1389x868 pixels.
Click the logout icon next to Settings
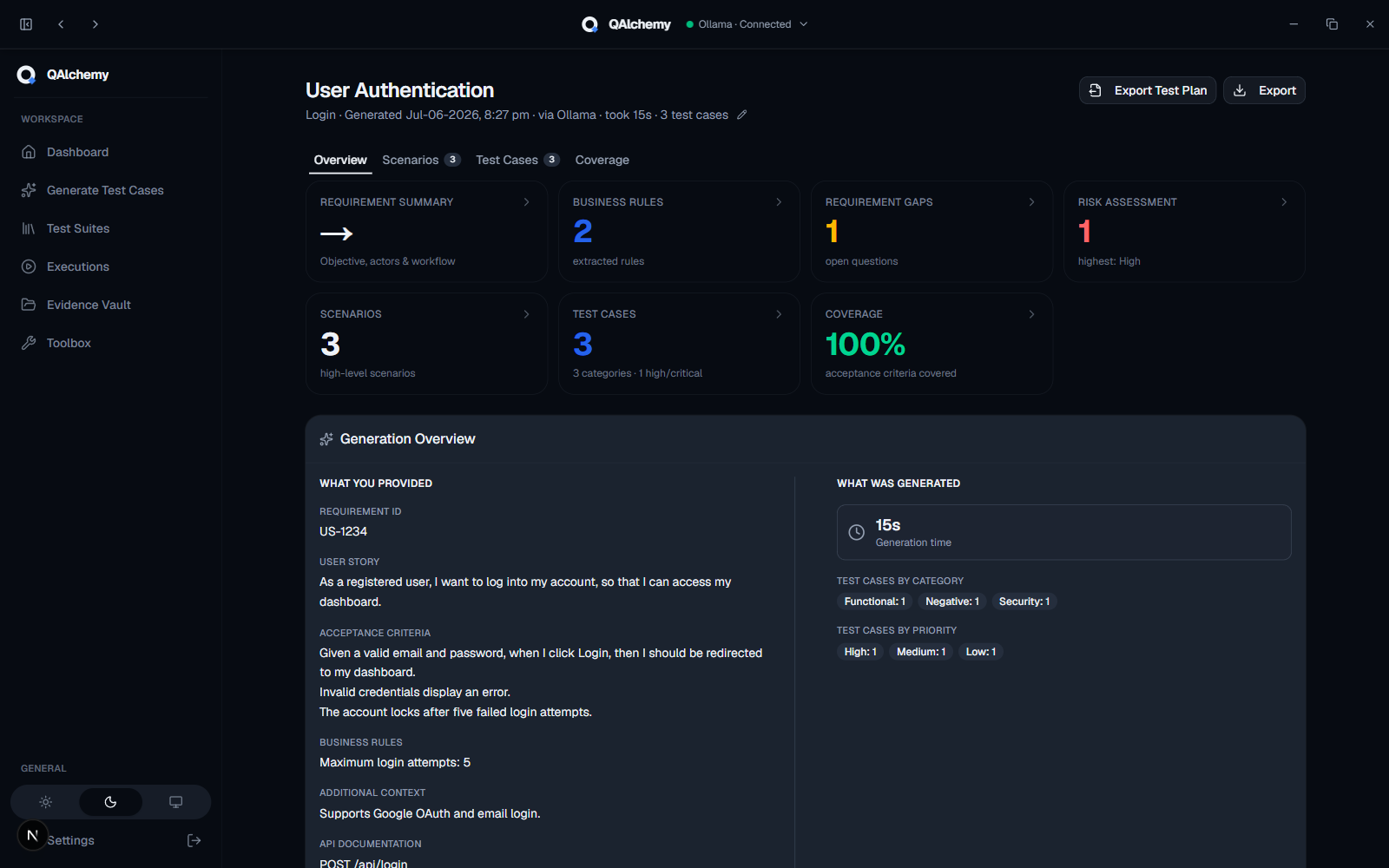tap(194, 840)
